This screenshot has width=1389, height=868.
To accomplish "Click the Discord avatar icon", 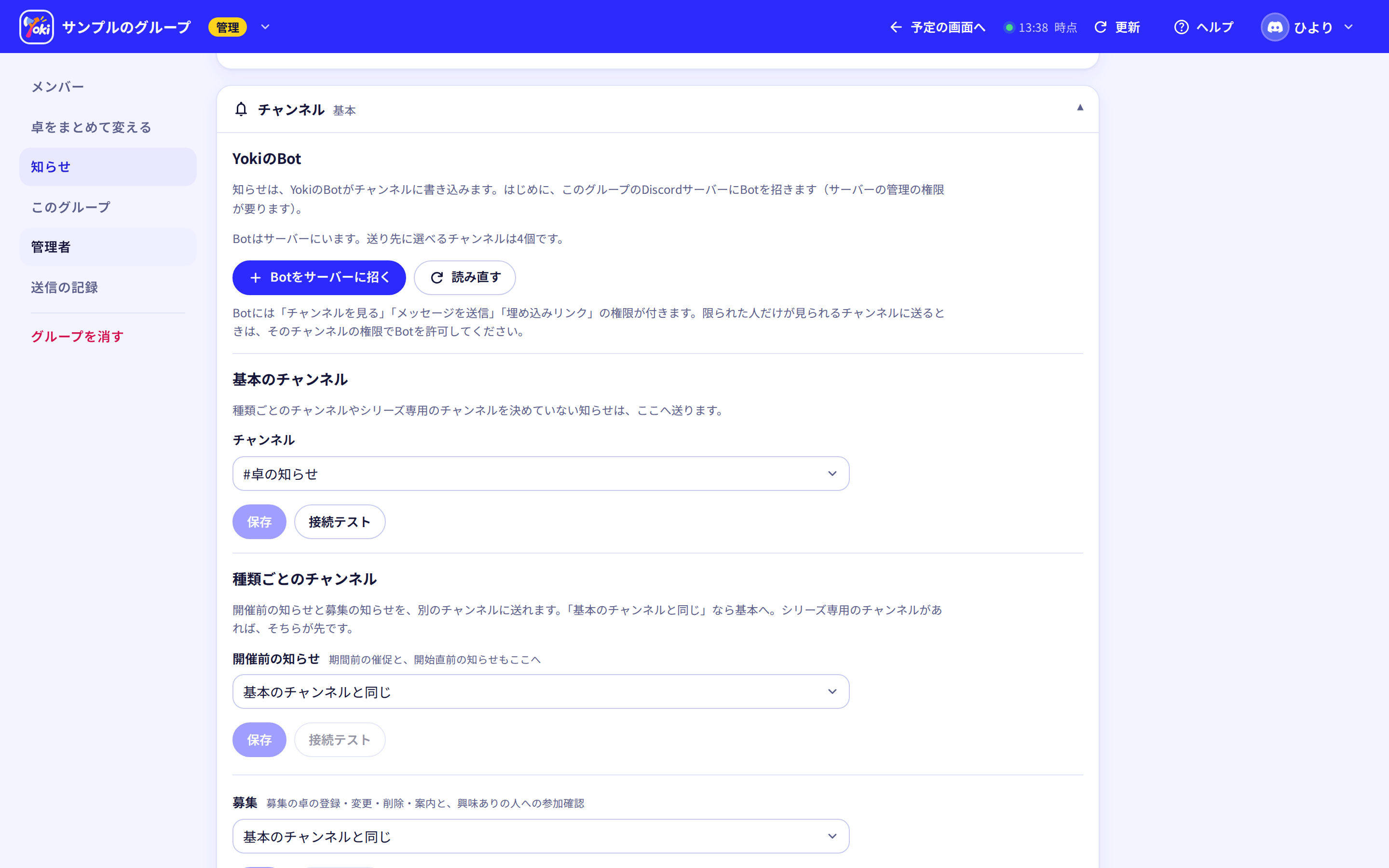I will click(1275, 27).
